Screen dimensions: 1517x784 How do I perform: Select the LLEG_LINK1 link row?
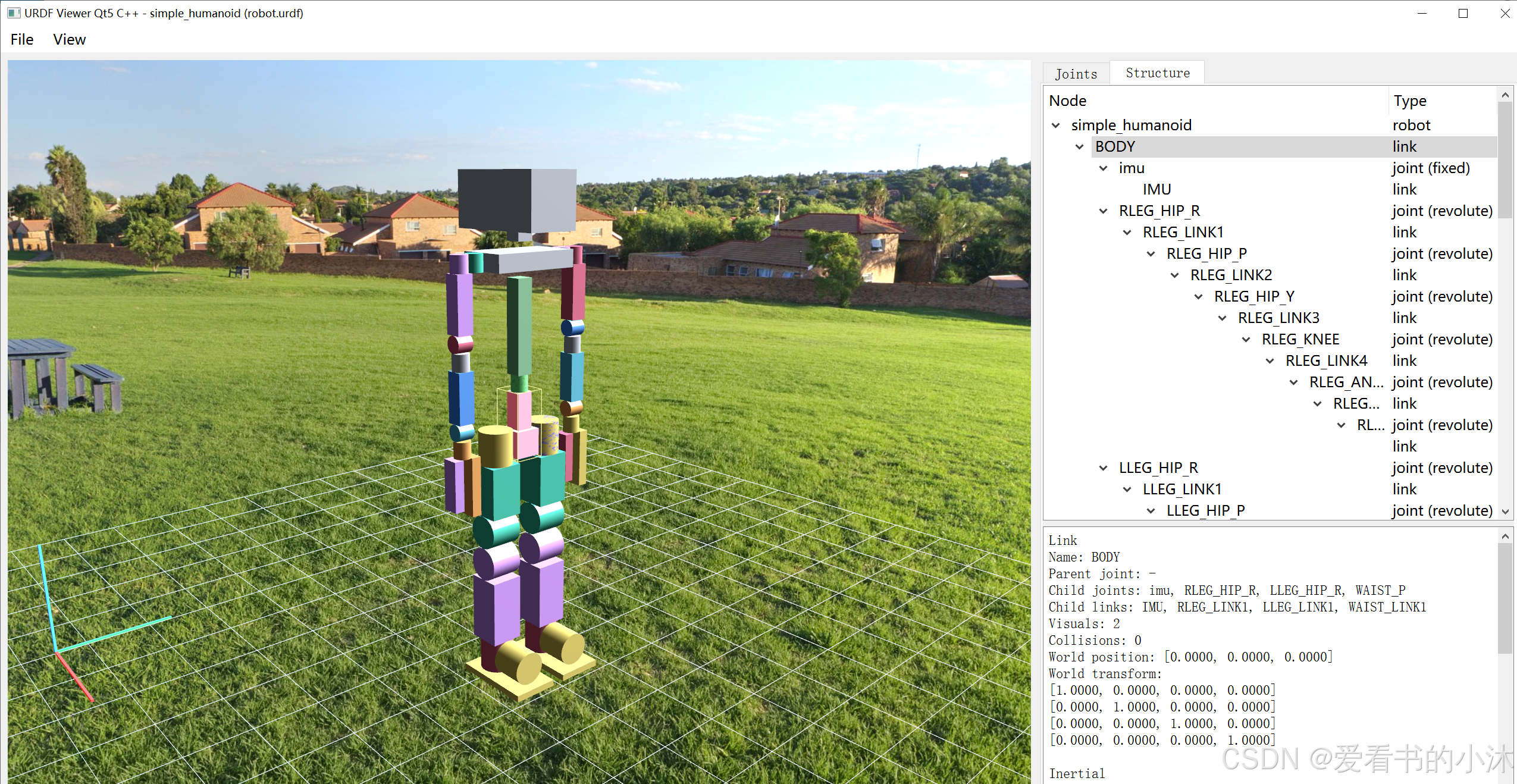pyautogui.click(x=1271, y=490)
